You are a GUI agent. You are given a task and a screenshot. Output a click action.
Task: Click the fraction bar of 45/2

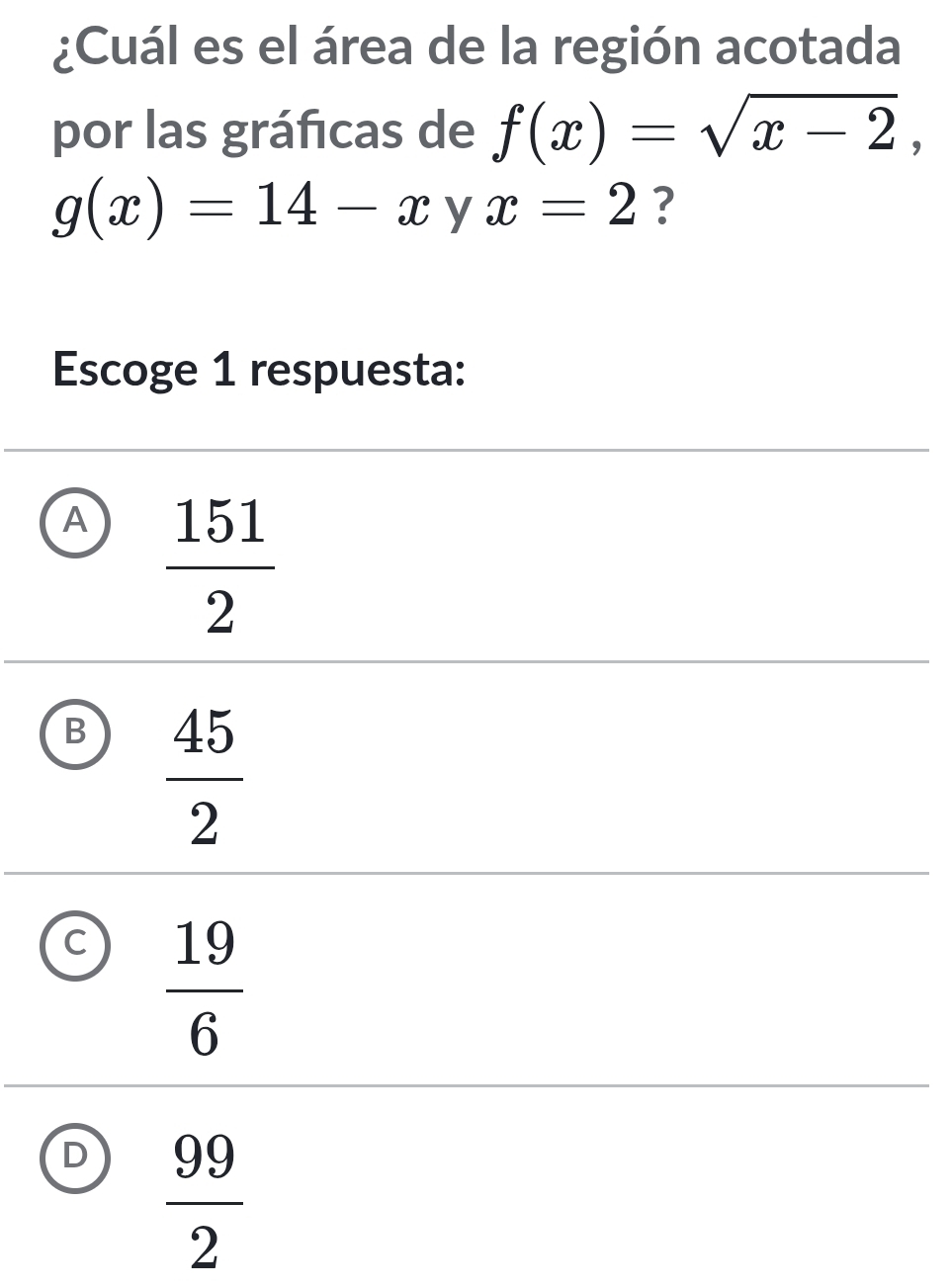[205, 779]
